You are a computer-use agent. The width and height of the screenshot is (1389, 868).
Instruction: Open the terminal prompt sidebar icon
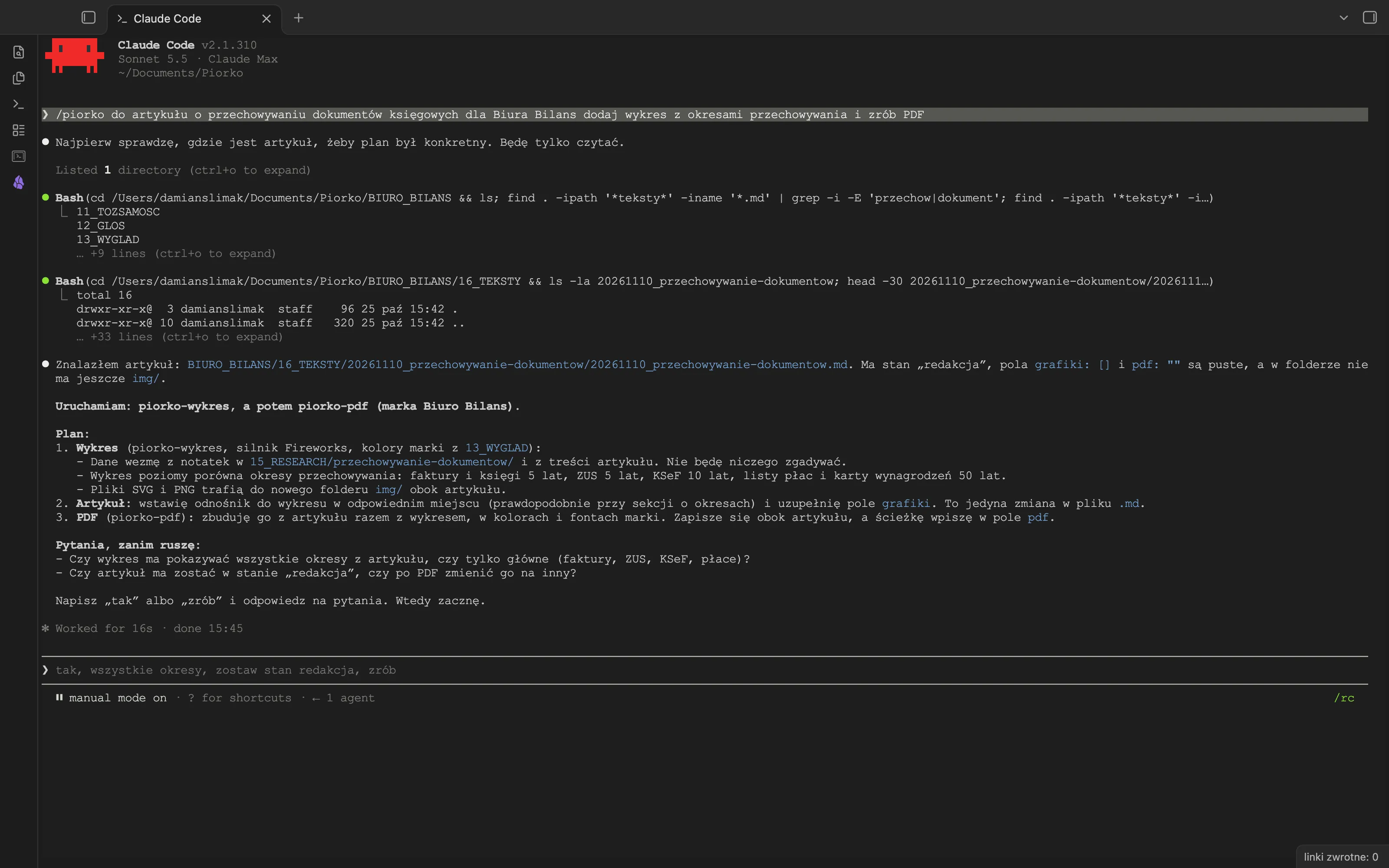coord(18,104)
